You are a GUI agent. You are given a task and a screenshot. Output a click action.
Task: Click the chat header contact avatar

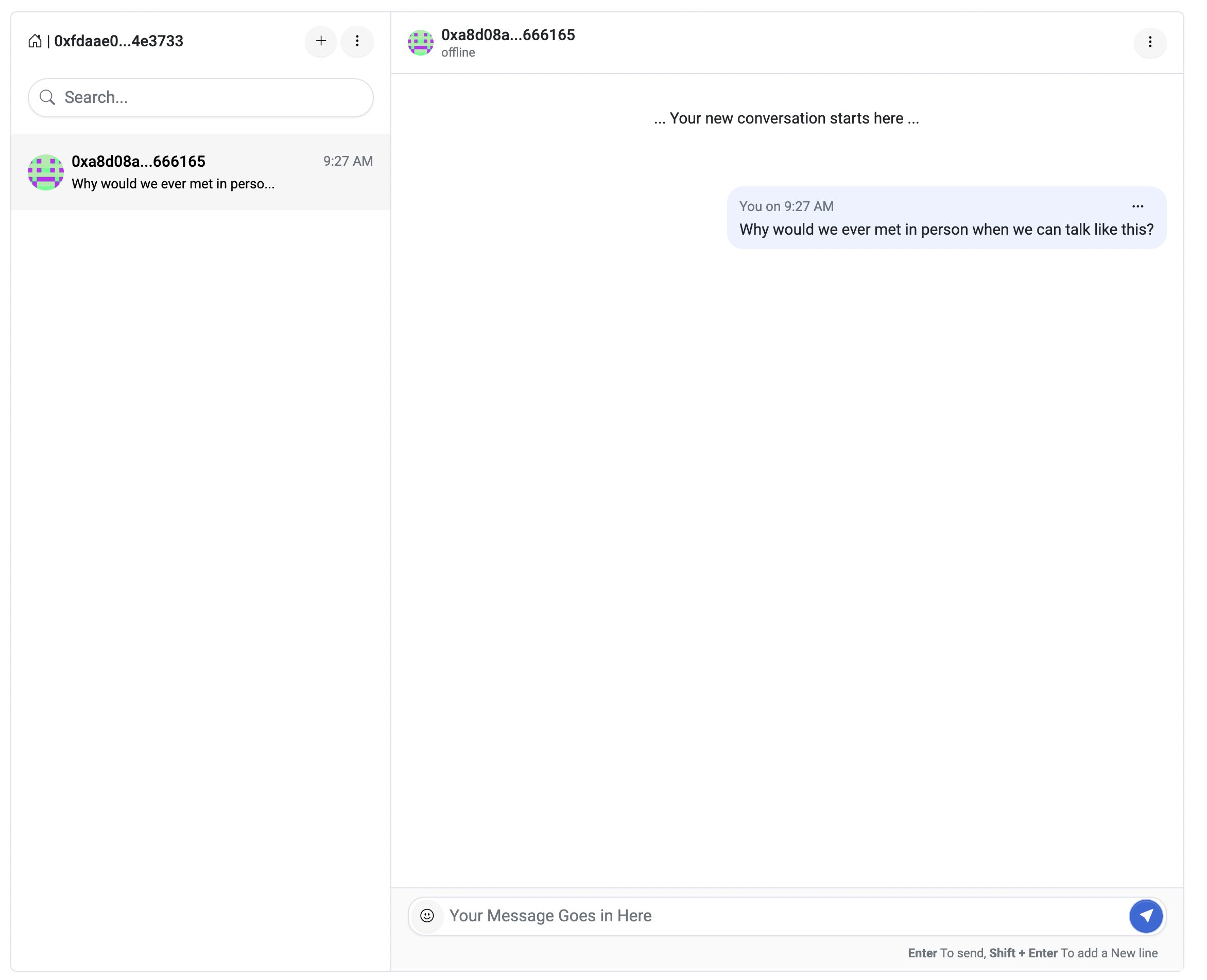(x=420, y=43)
